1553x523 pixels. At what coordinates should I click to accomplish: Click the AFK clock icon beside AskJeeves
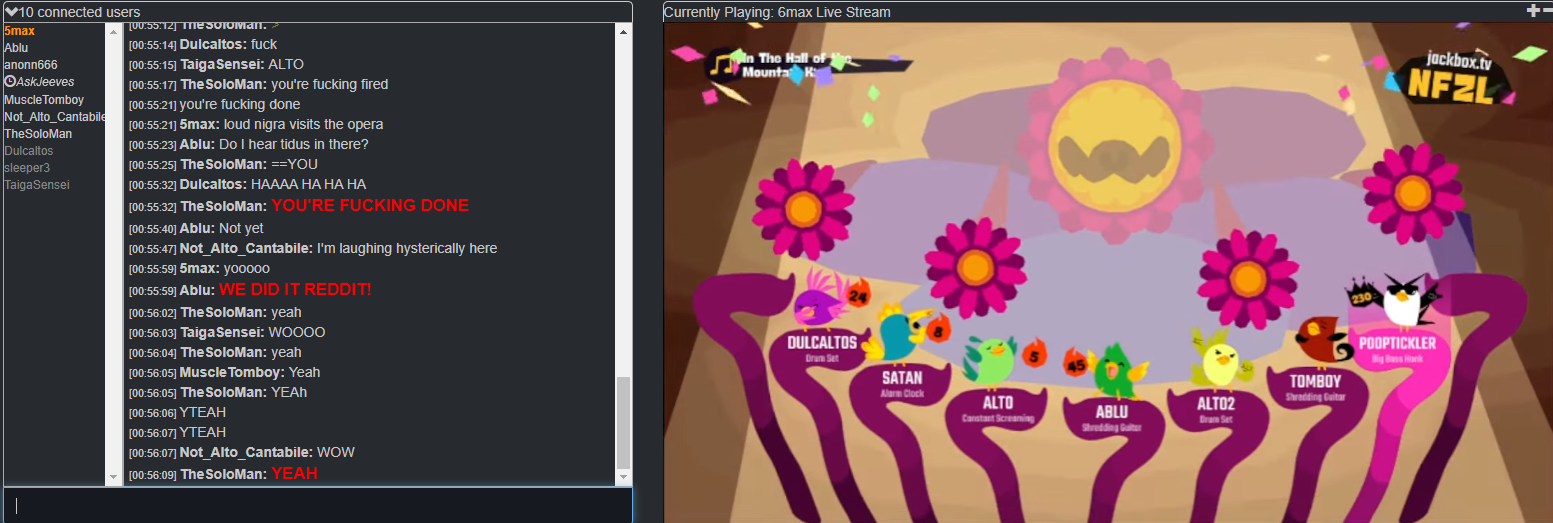pyautogui.click(x=9, y=82)
